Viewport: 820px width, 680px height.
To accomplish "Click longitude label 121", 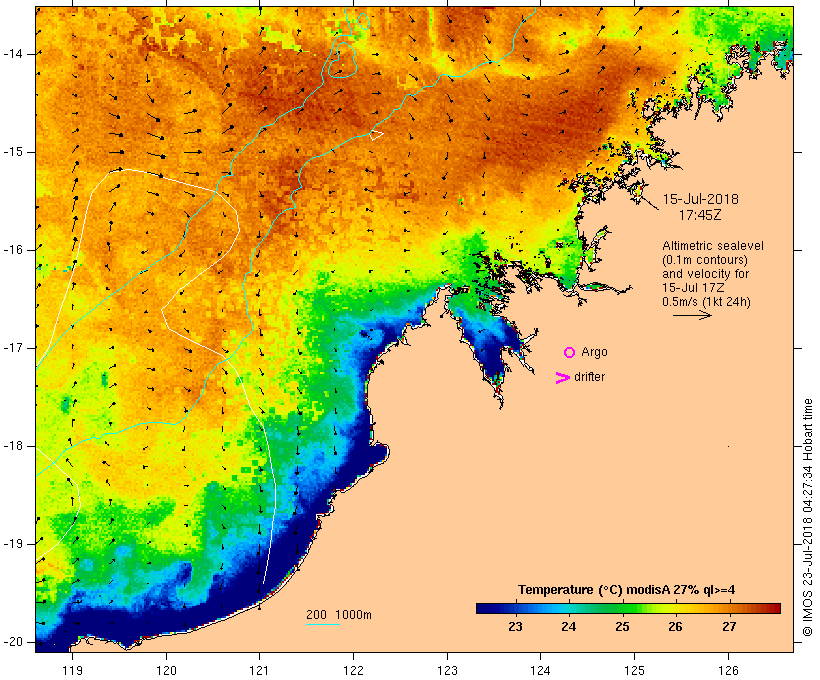I will pos(259,670).
